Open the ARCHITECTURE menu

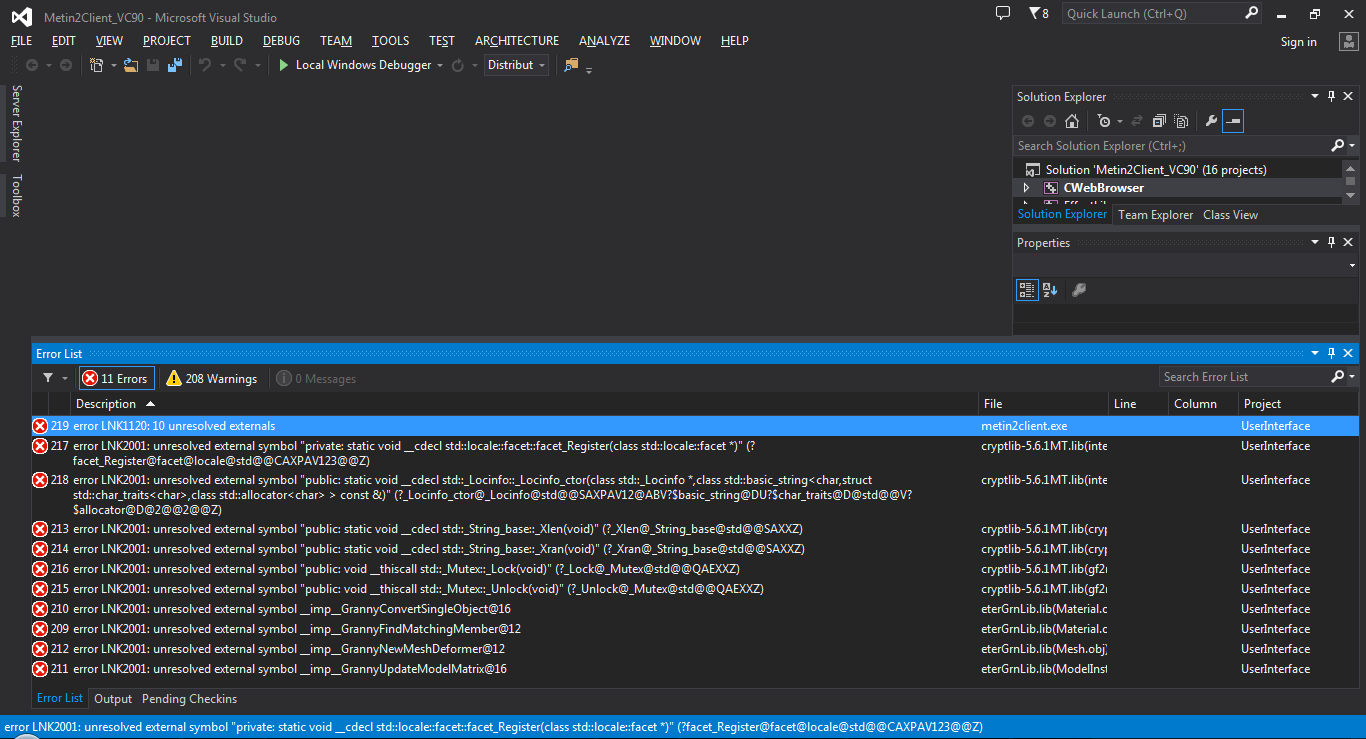coord(517,41)
